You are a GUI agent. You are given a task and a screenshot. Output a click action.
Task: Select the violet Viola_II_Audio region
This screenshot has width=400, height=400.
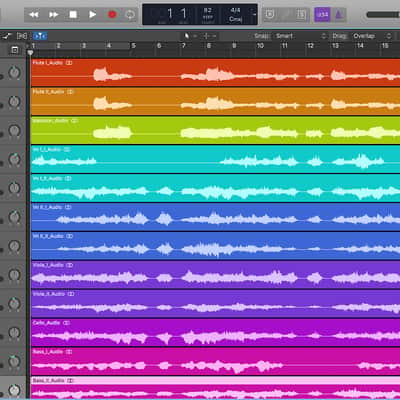coord(215,303)
